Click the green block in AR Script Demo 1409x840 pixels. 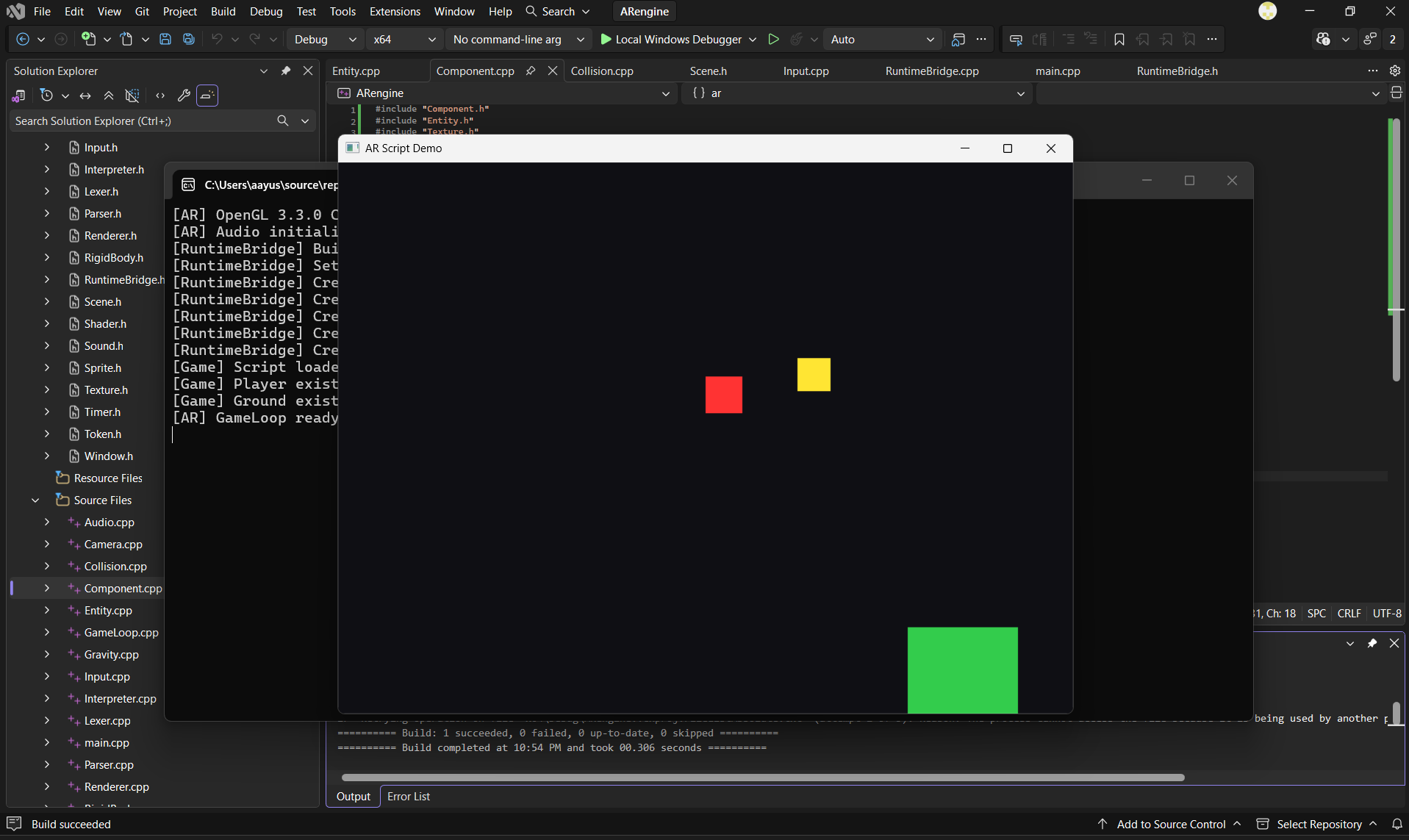963,670
